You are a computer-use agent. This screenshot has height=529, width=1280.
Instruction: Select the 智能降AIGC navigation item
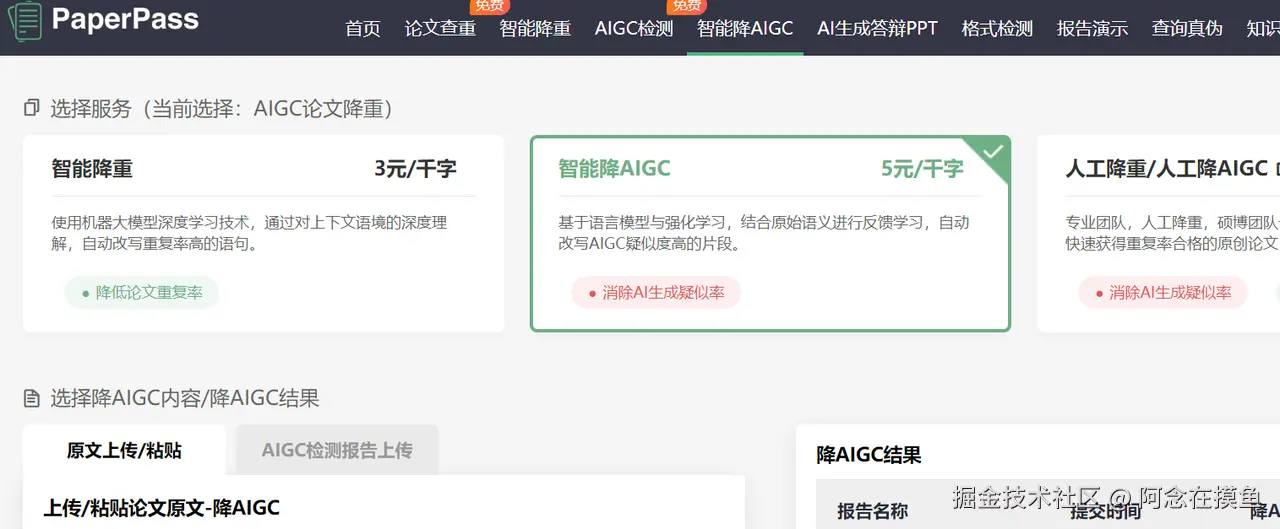745,28
